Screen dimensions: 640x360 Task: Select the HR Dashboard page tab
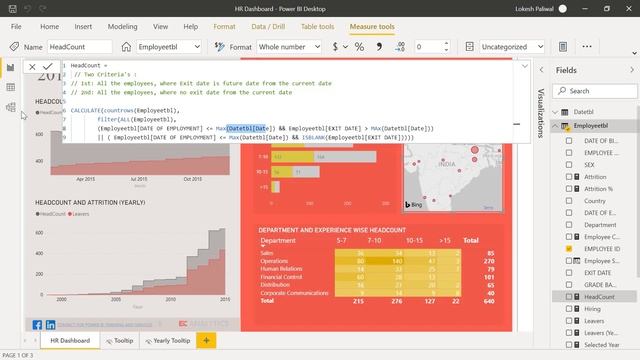coord(70,340)
